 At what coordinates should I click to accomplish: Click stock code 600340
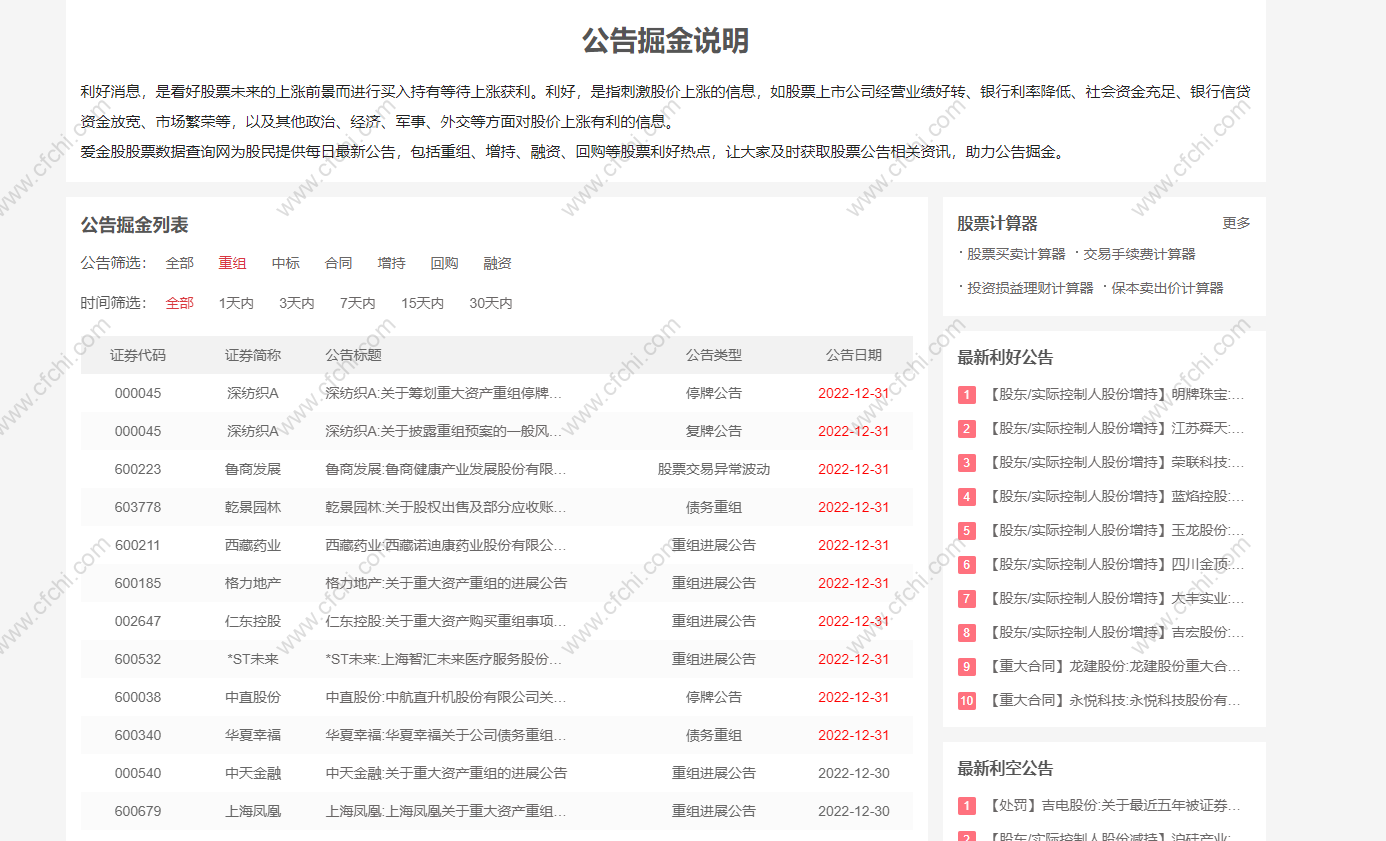coord(138,735)
